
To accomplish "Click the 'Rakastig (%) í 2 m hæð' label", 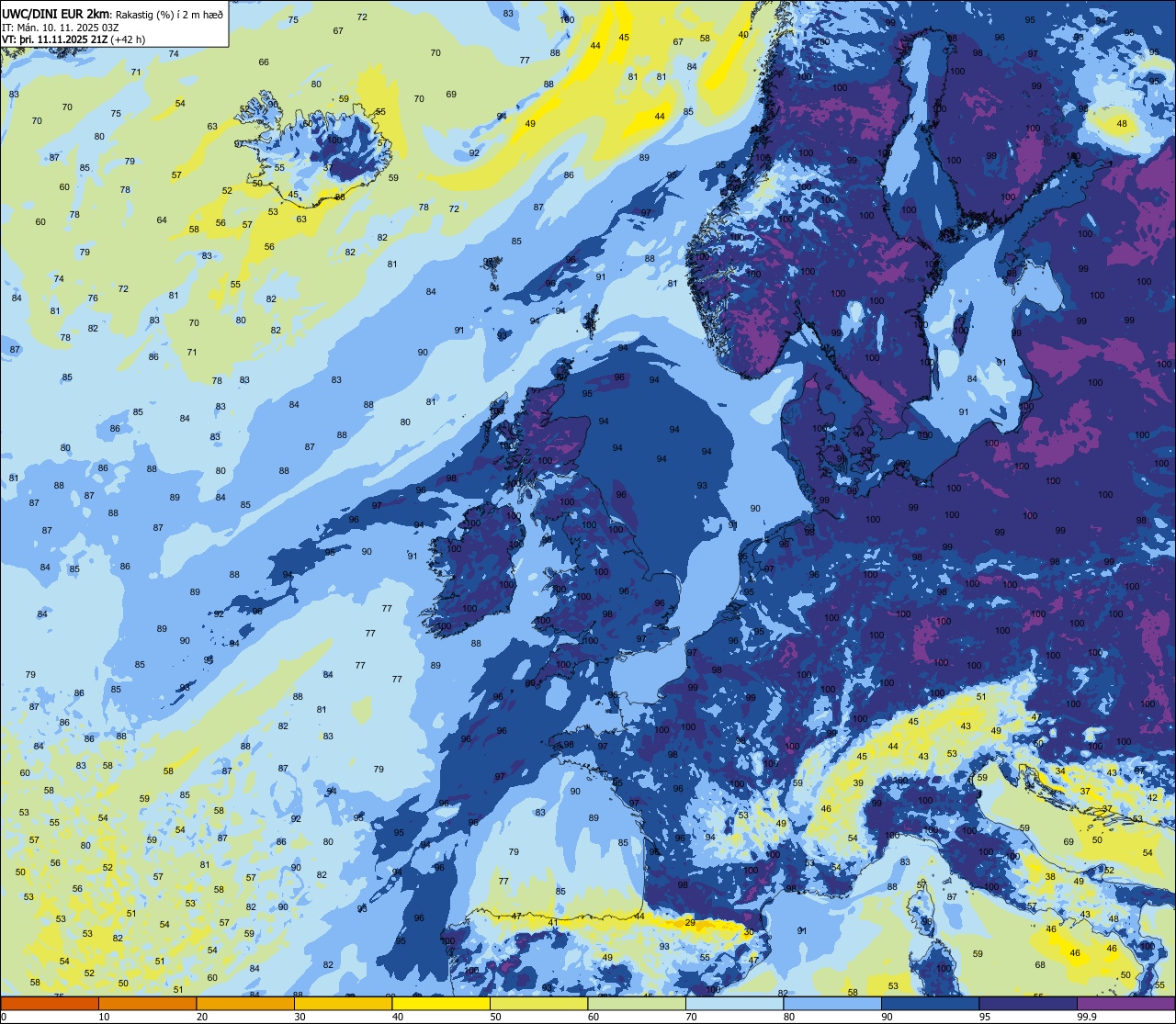I will pos(169,14).
